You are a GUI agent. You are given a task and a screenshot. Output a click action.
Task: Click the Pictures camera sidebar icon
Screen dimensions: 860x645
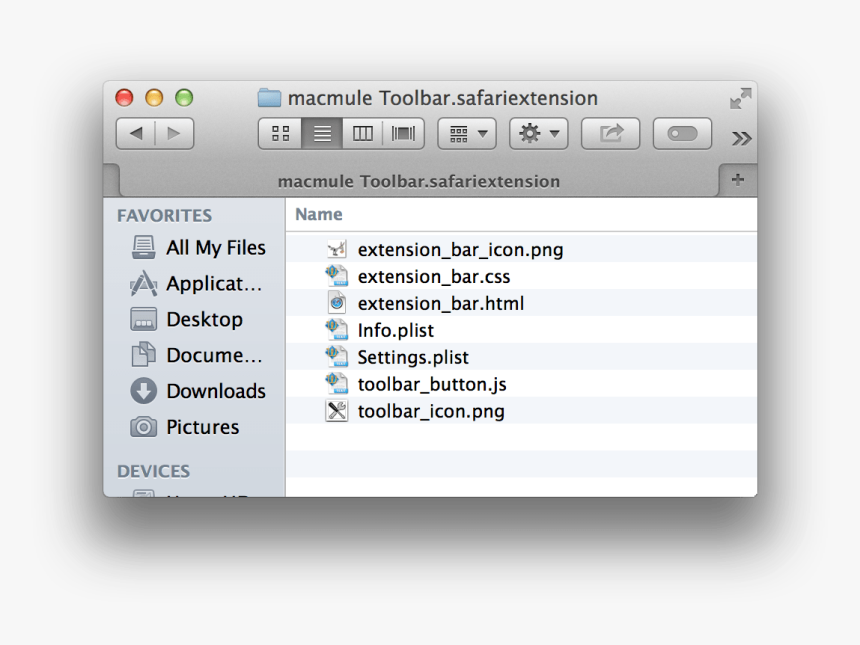click(143, 427)
